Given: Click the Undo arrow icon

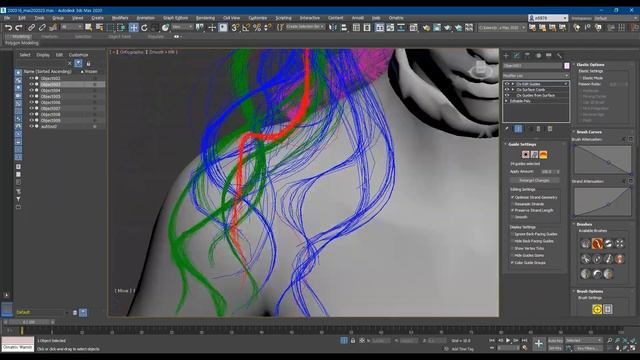Looking at the screenshot, I should (8, 28).
